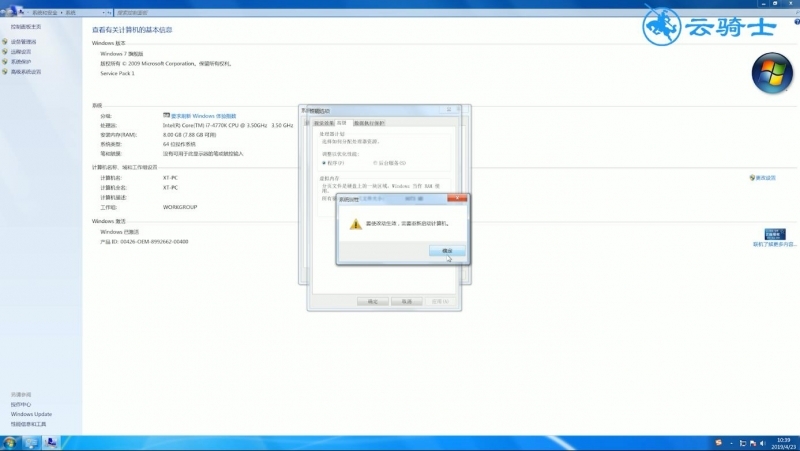The width and height of the screenshot is (800, 451).
Task: Click the 更改设置 link beside computer name
Action: click(765, 178)
